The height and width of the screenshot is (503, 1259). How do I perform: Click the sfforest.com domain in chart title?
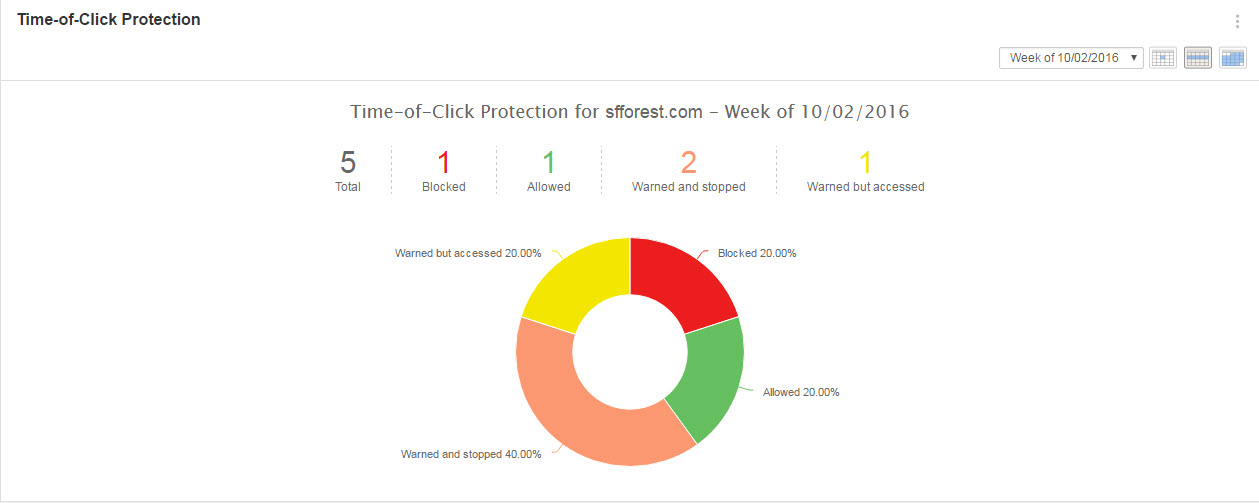point(654,112)
